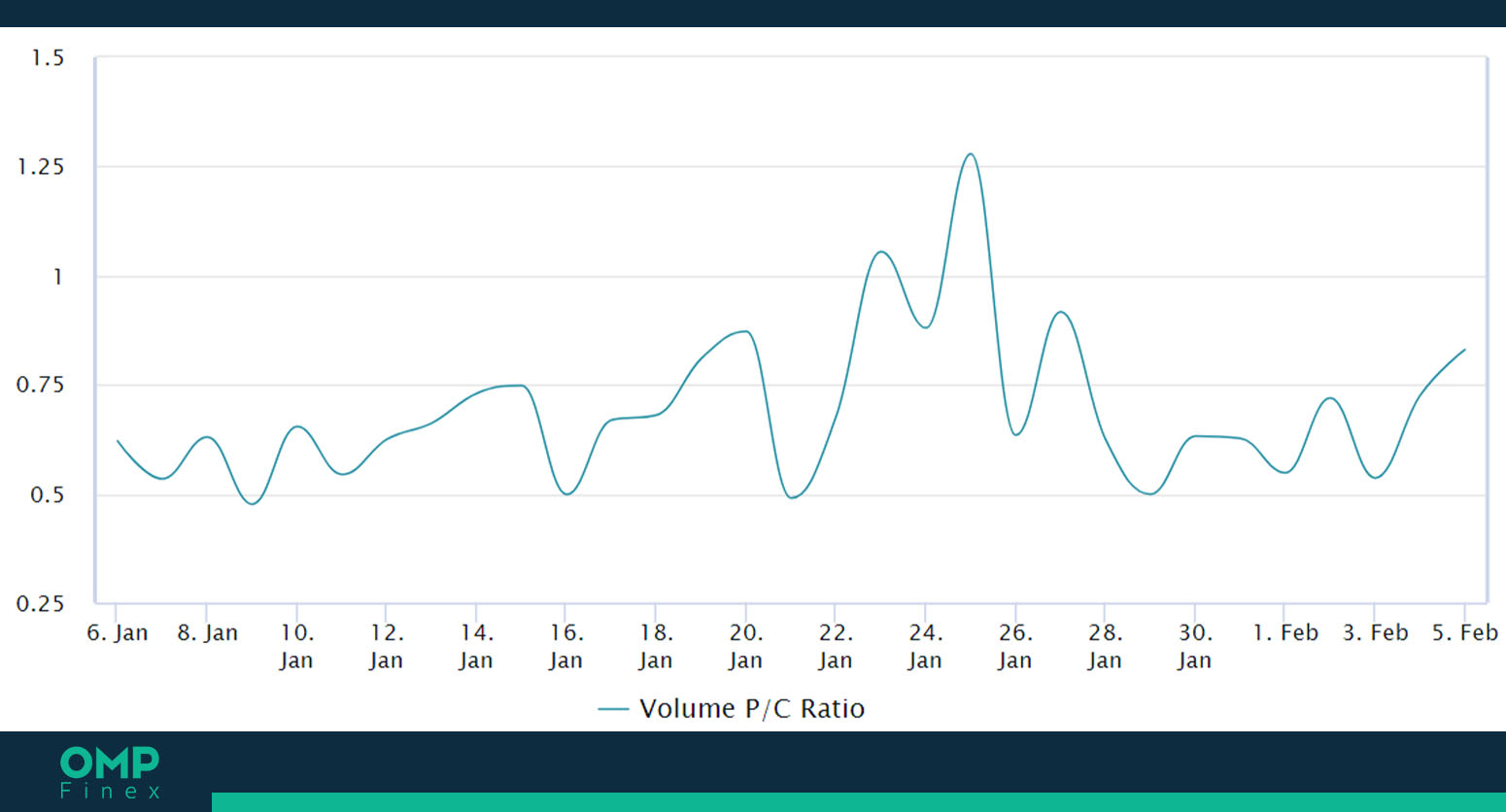
Task: Click the '26. Jan' x-axis label
Action: (x=1015, y=647)
